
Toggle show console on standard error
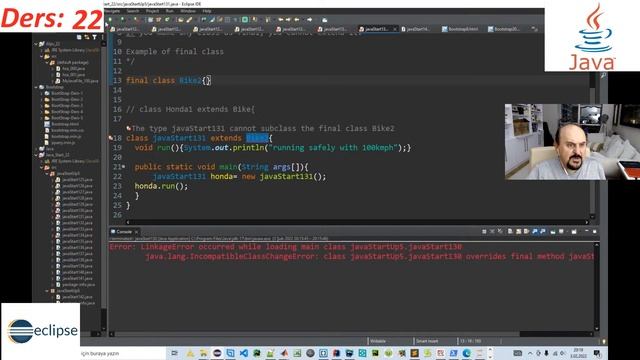coord(543,231)
